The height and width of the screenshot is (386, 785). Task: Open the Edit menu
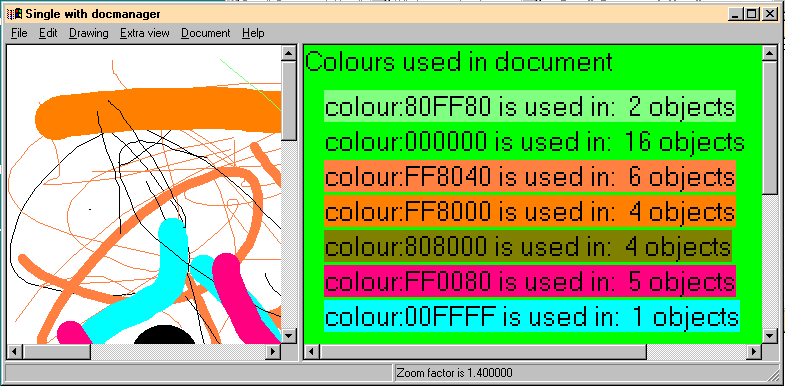(x=48, y=33)
